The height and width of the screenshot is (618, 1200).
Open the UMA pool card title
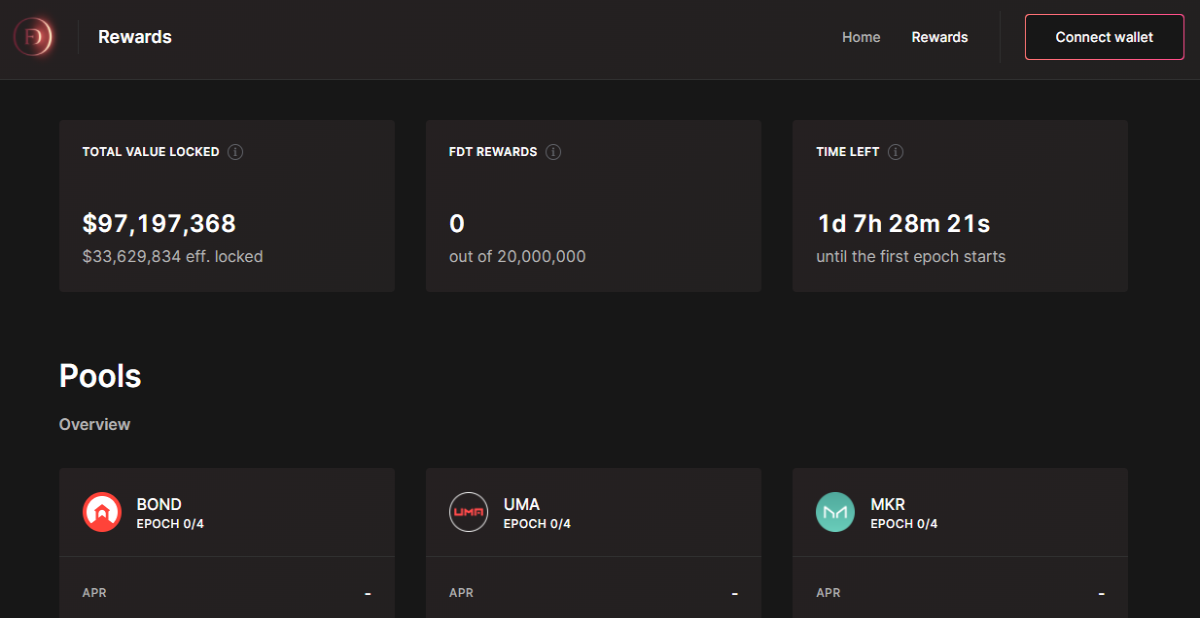tap(521, 504)
